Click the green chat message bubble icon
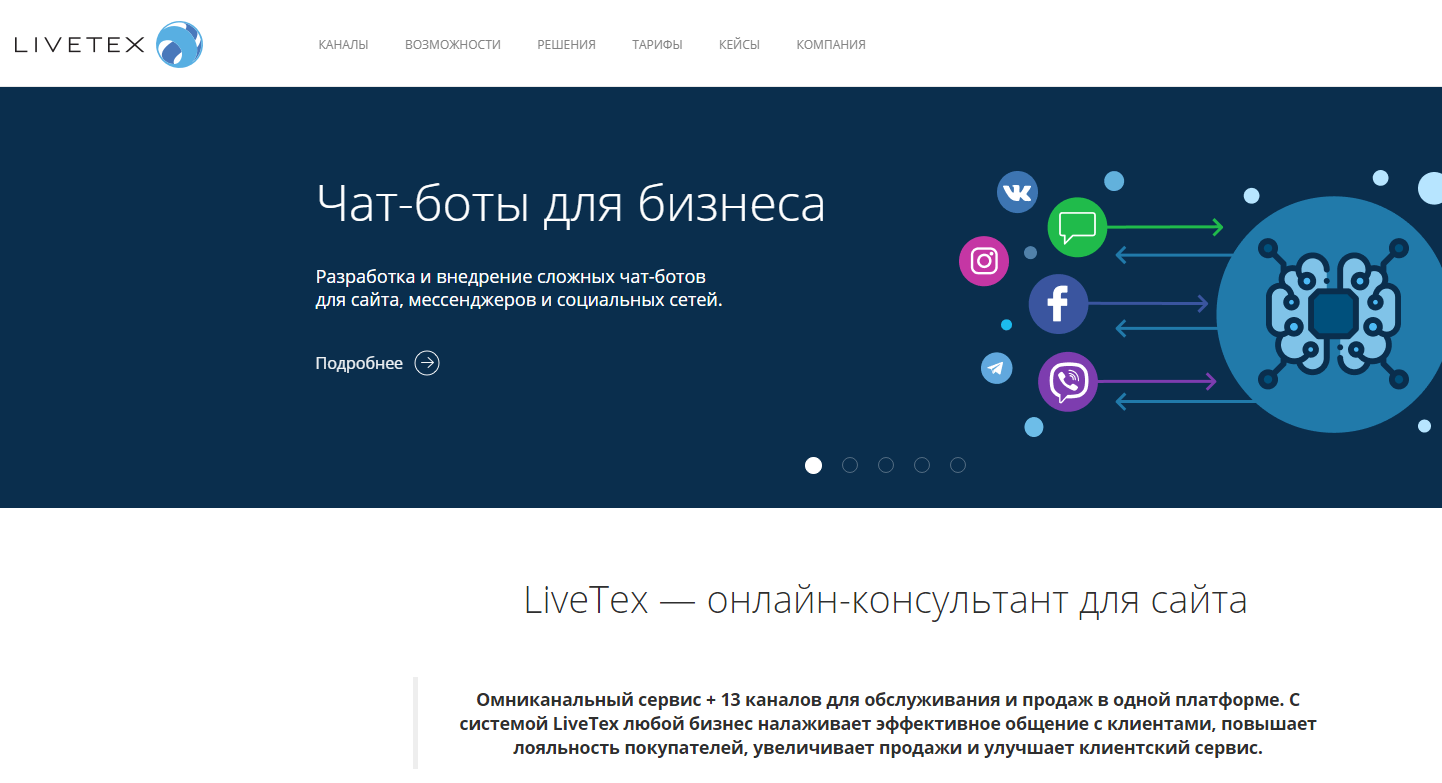This screenshot has height=783, width=1442. click(1077, 227)
